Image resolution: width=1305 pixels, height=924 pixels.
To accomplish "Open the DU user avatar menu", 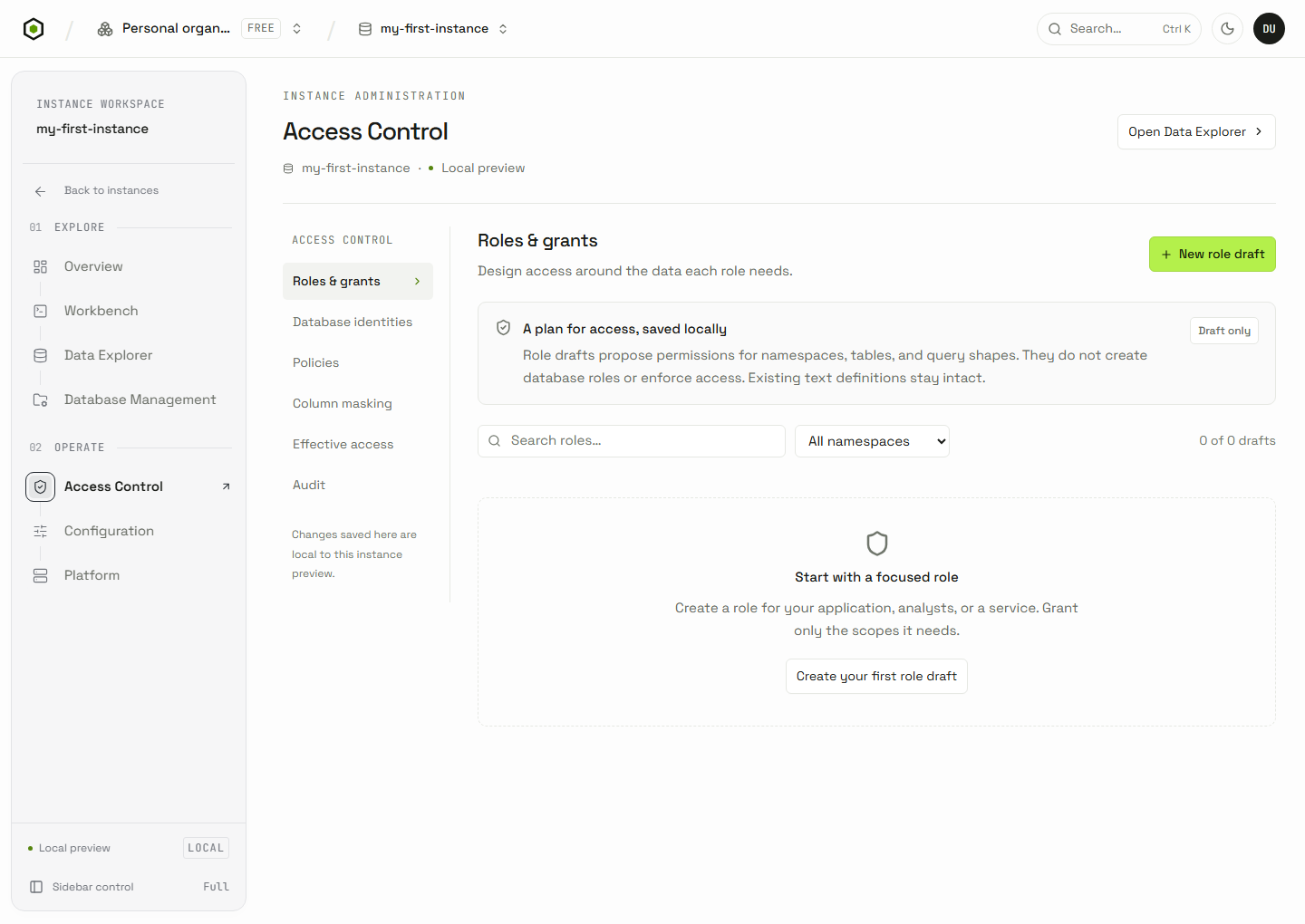I will [x=1269, y=29].
